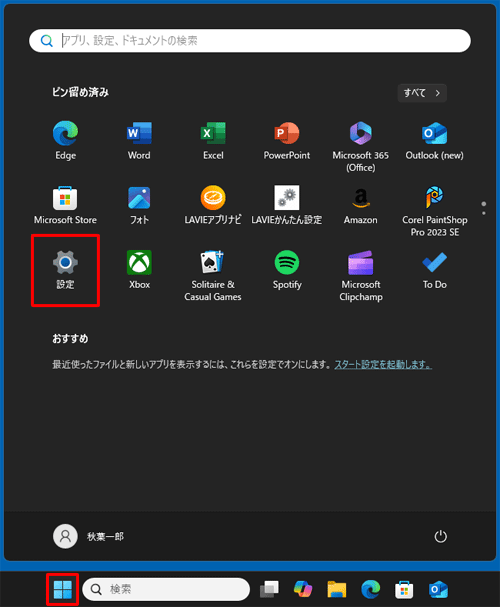The width and height of the screenshot is (500, 607).
Task: Open the Excel pinned app
Action: point(213,141)
